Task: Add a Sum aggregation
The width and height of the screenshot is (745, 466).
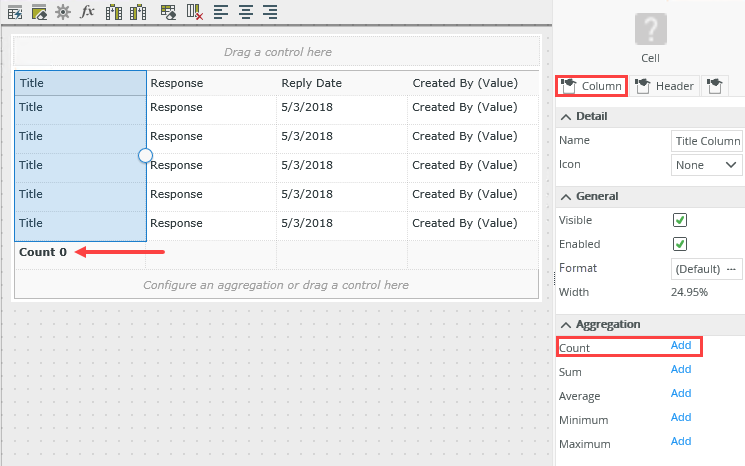Action: click(681, 369)
